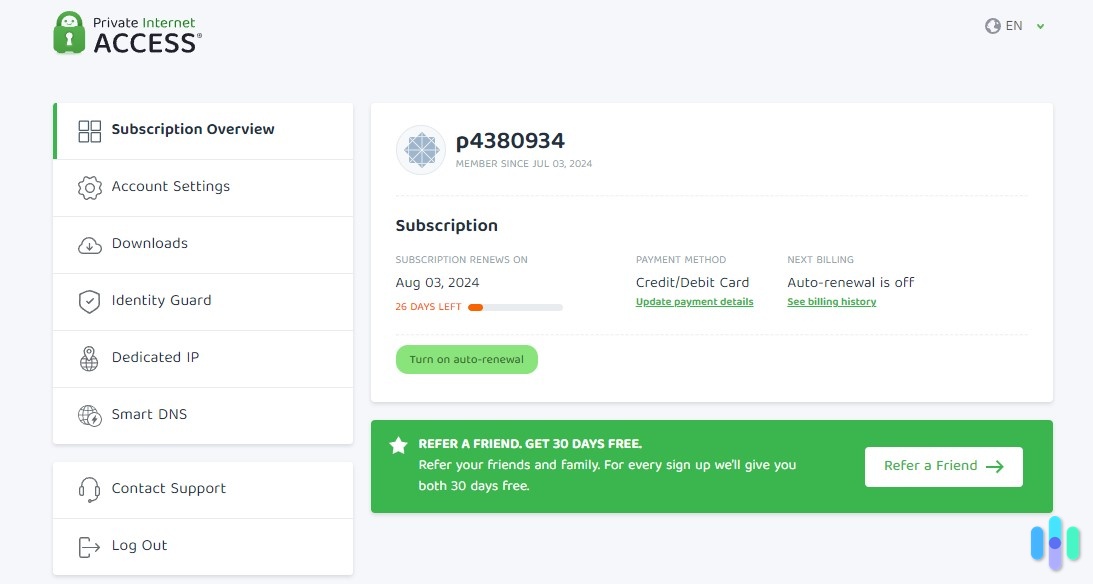Click the Refer a Friend button
Screen dimensions: 1093x584
(x=942, y=466)
